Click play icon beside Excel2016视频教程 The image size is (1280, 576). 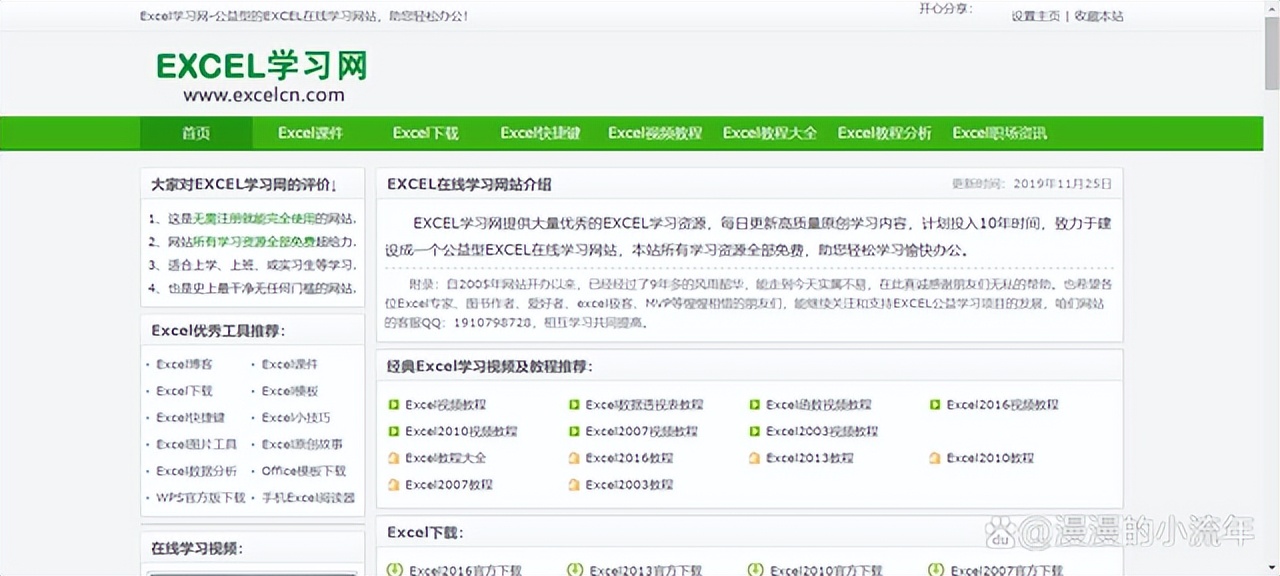point(935,405)
